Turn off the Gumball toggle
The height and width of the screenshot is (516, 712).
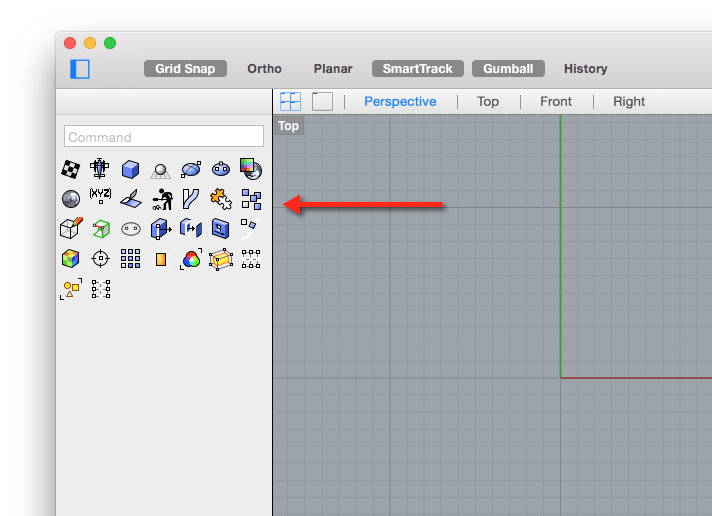pos(508,69)
